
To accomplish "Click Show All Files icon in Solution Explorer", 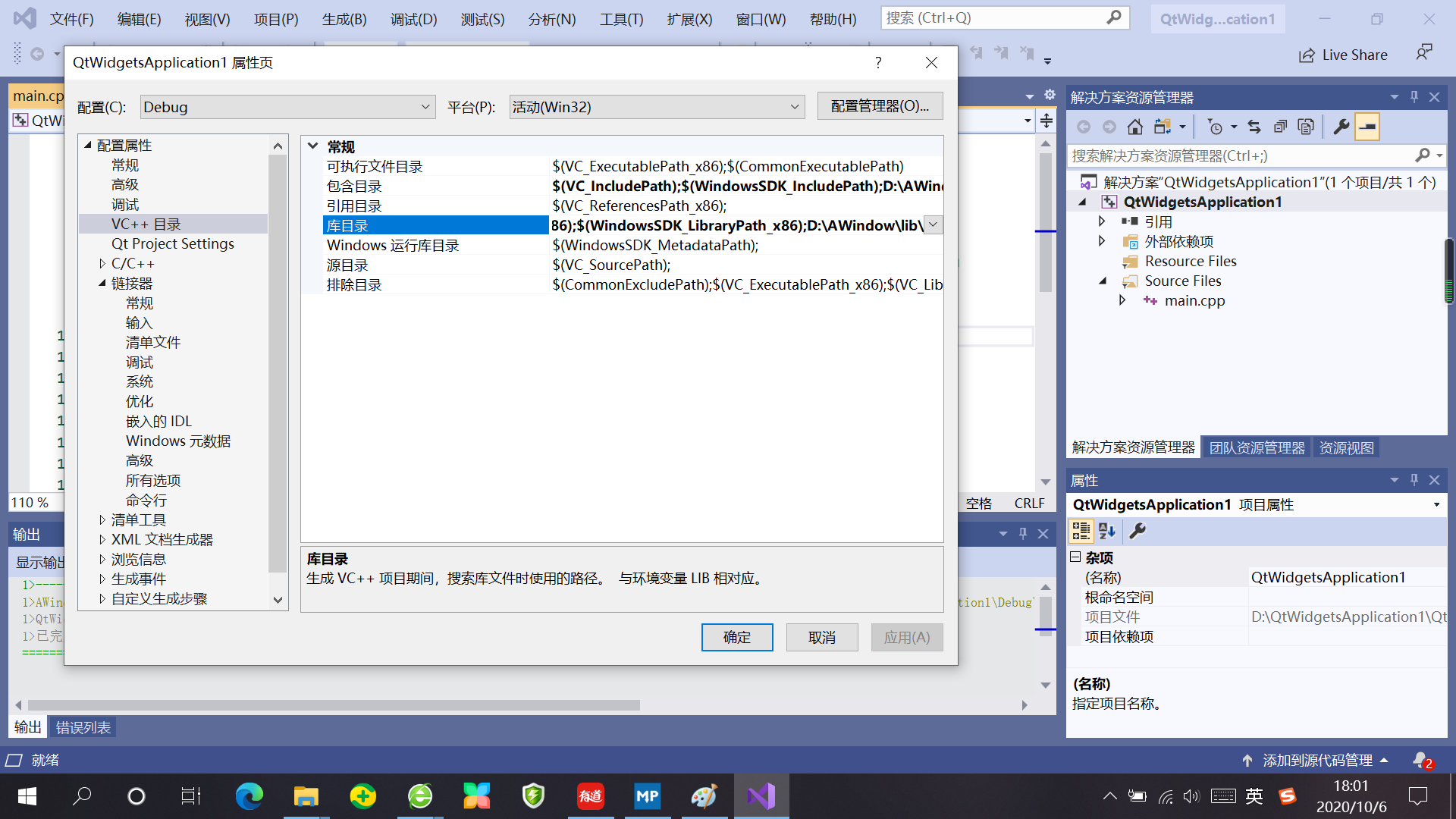I will coord(1306,127).
